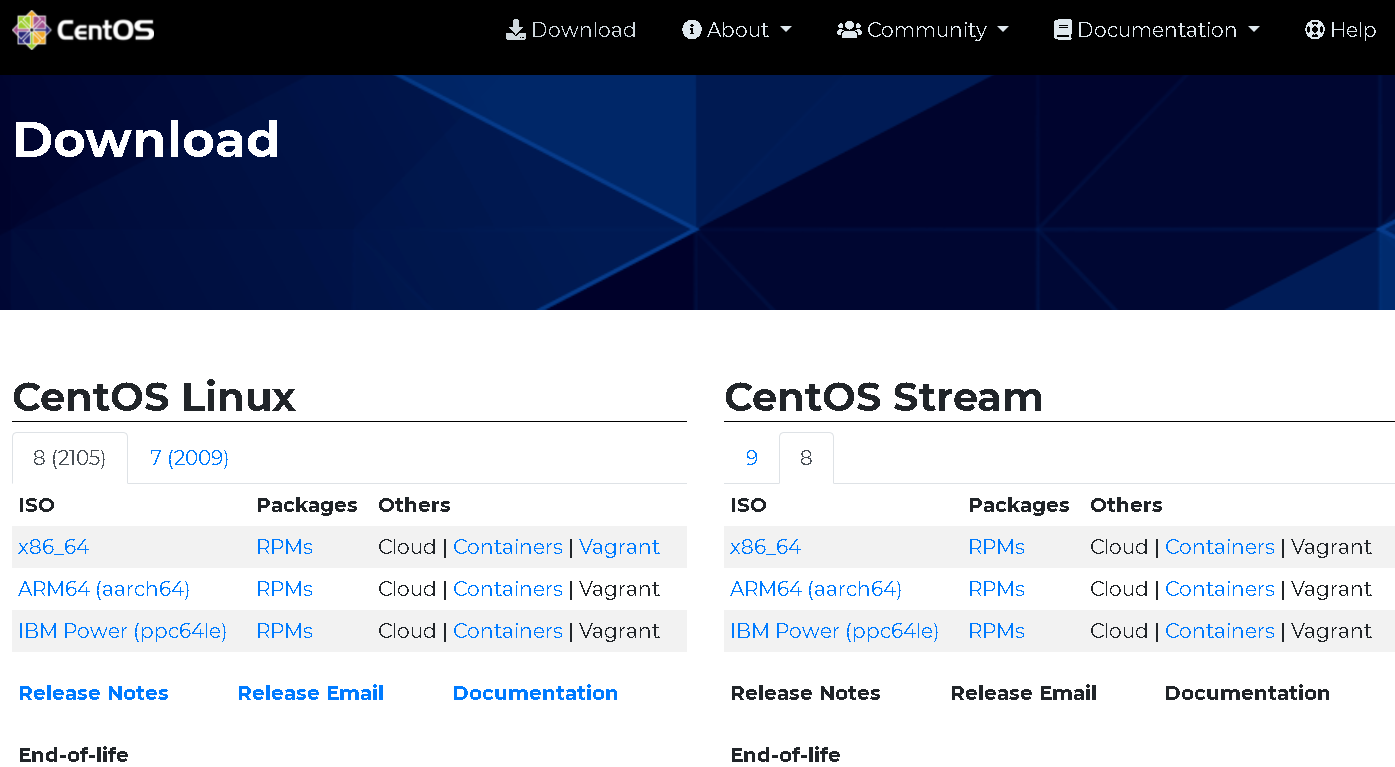Image resolution: width=1395 pixels, height=767 pixels.
Task: Open RPMs for IBM Power in CentOS Linux
Action: pyautogui.click(x=285, y=631)
